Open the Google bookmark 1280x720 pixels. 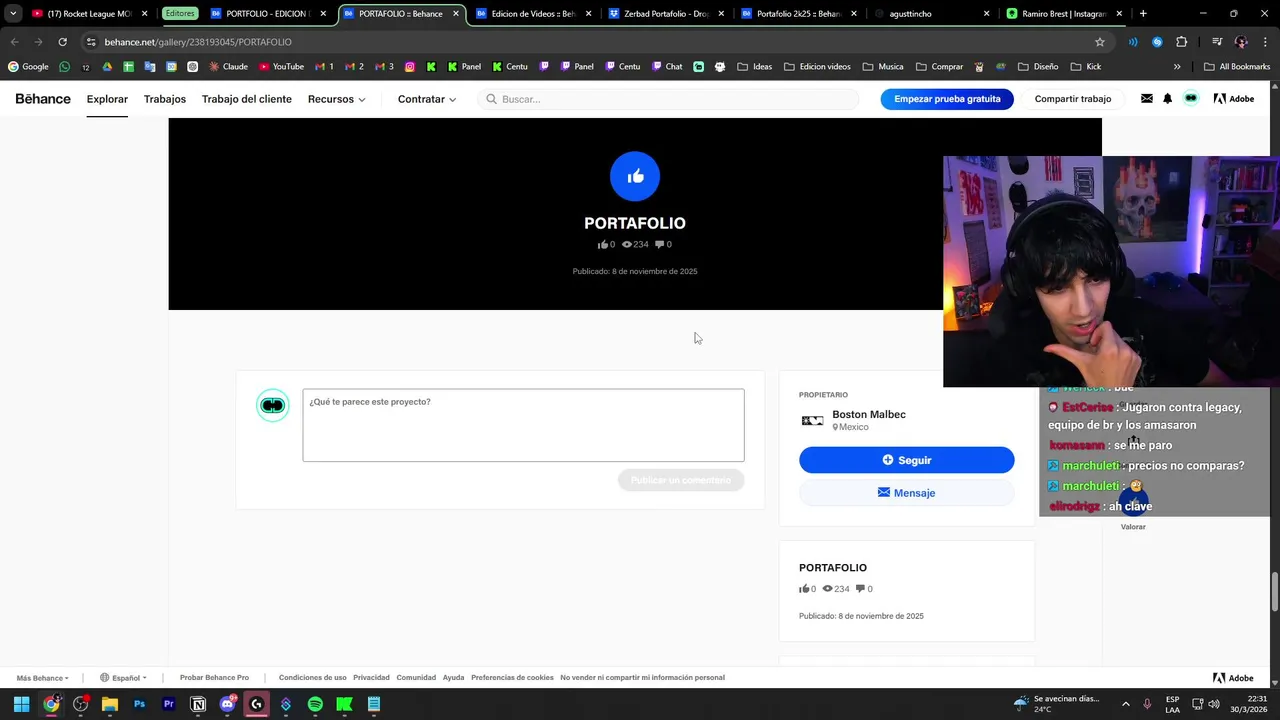pos(28,67)
